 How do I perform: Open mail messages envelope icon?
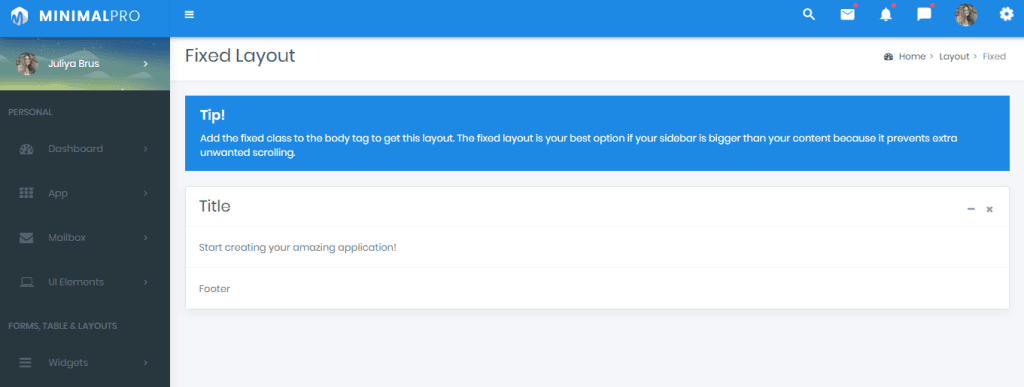click(x=847, y=14)
